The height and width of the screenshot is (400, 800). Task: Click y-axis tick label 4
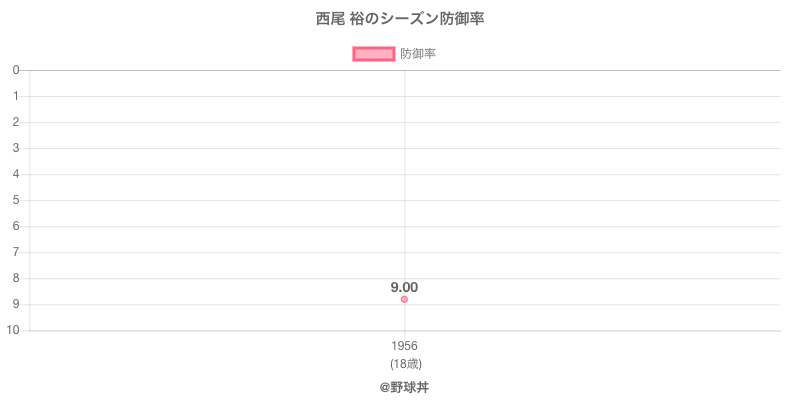click(17, 174)
